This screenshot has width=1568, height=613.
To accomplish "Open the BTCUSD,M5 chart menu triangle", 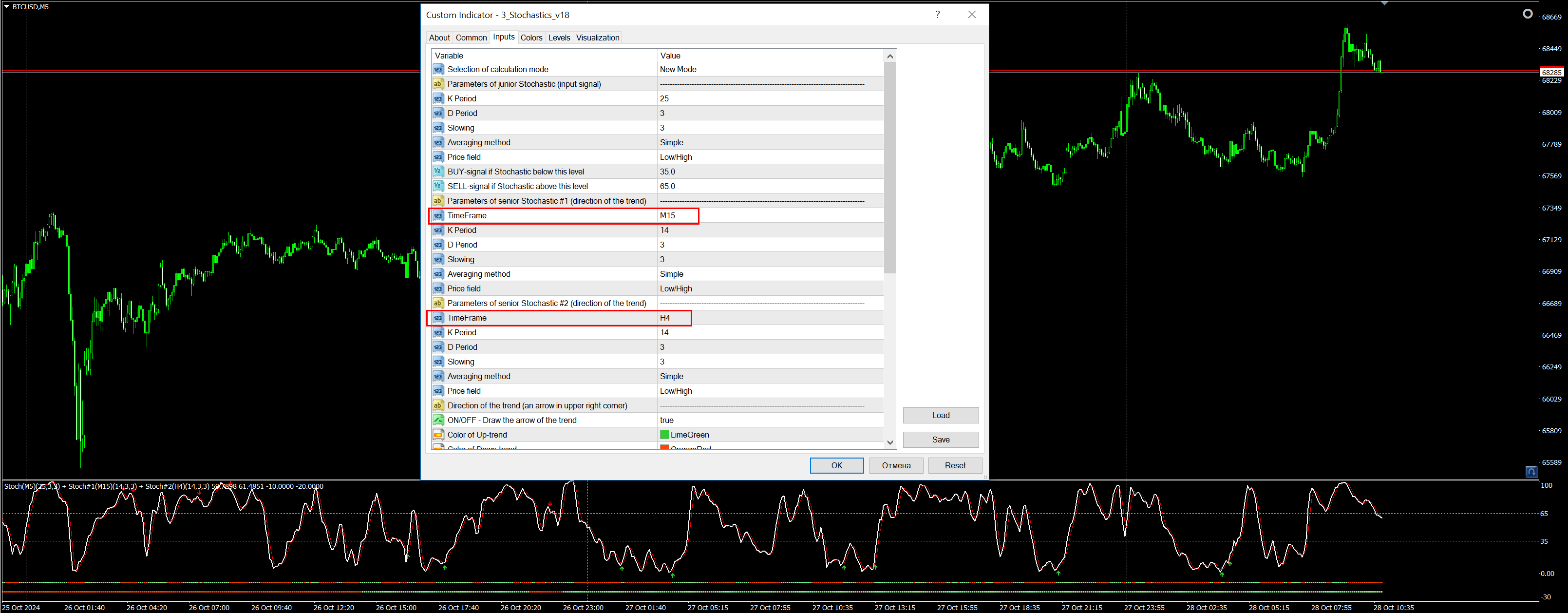I will 6,7.
